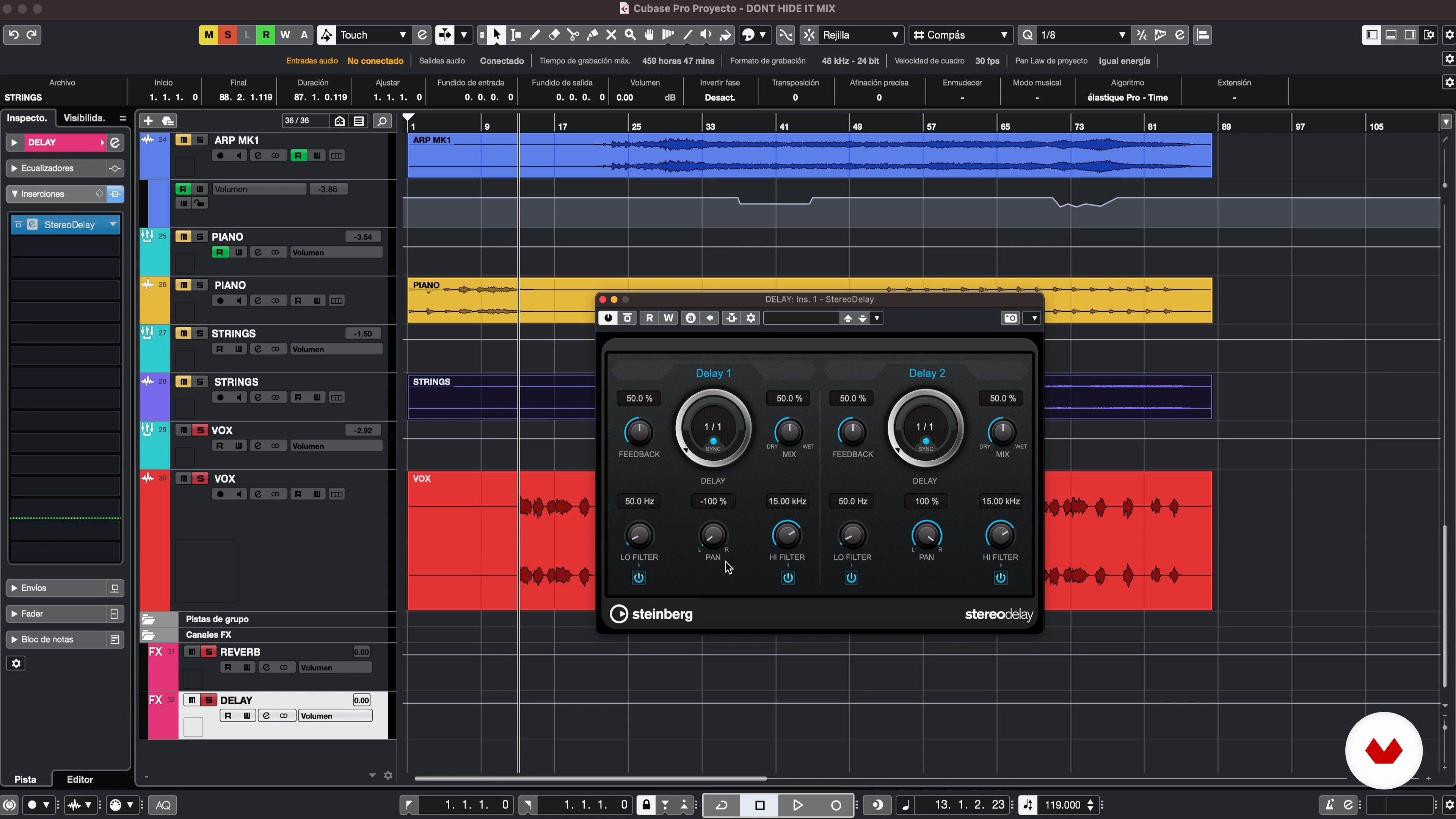Toggle Delay 1 Lo Filter power button
The width and height of the screenshot is (1456, 819).
tap(639, 577)
